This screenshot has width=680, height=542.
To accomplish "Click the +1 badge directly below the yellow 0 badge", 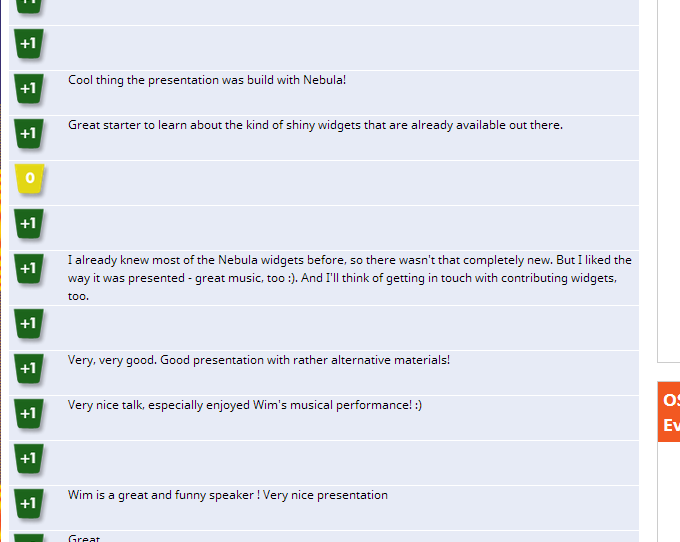I will [x=28, y=223].
